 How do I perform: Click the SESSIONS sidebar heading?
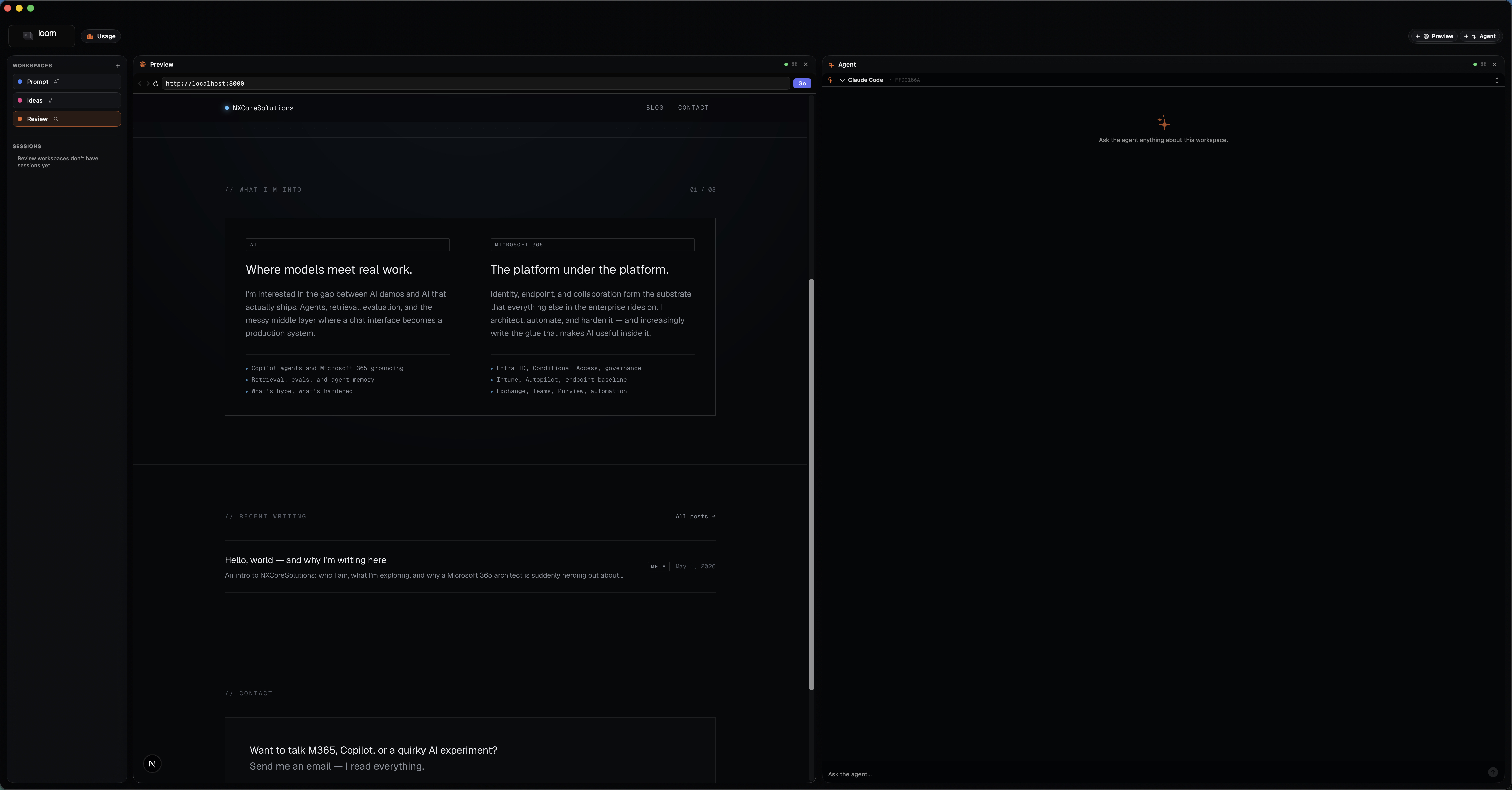click(x=27, y=147)
